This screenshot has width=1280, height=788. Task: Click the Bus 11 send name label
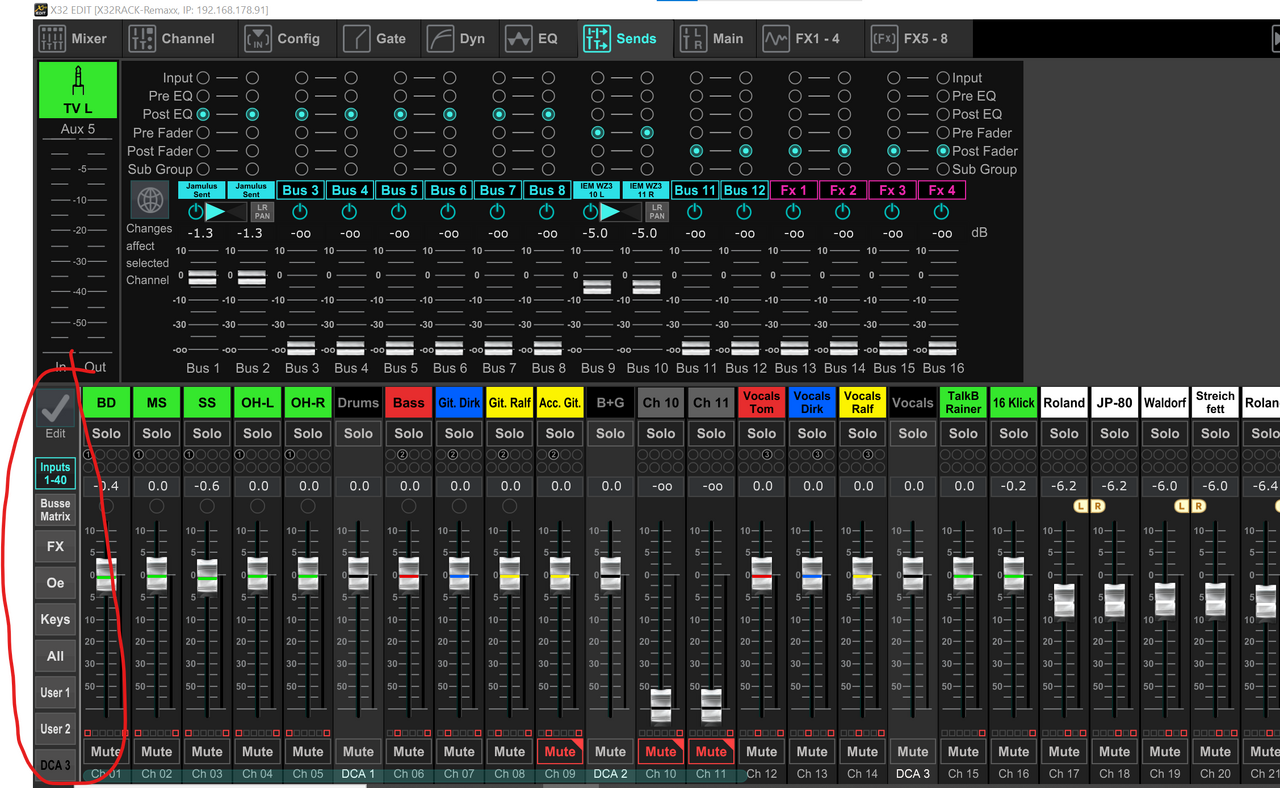695,190
